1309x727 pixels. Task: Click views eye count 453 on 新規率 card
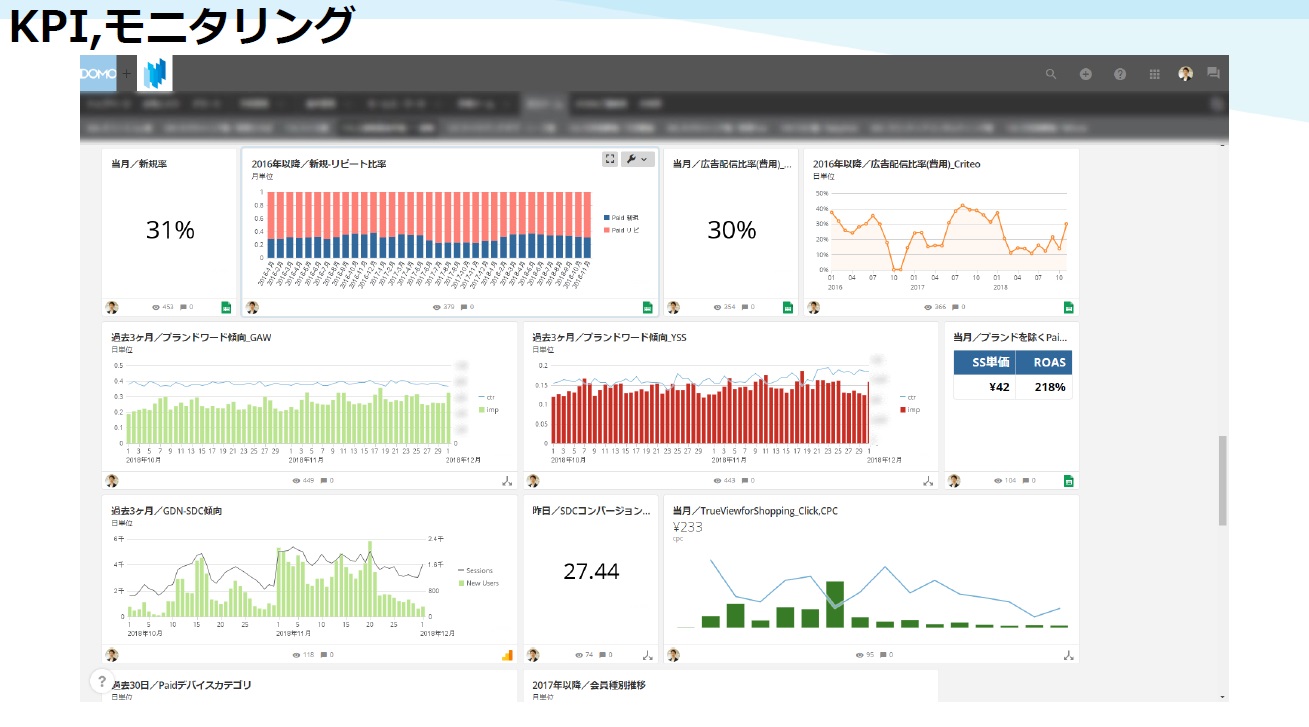click(163, 307)
